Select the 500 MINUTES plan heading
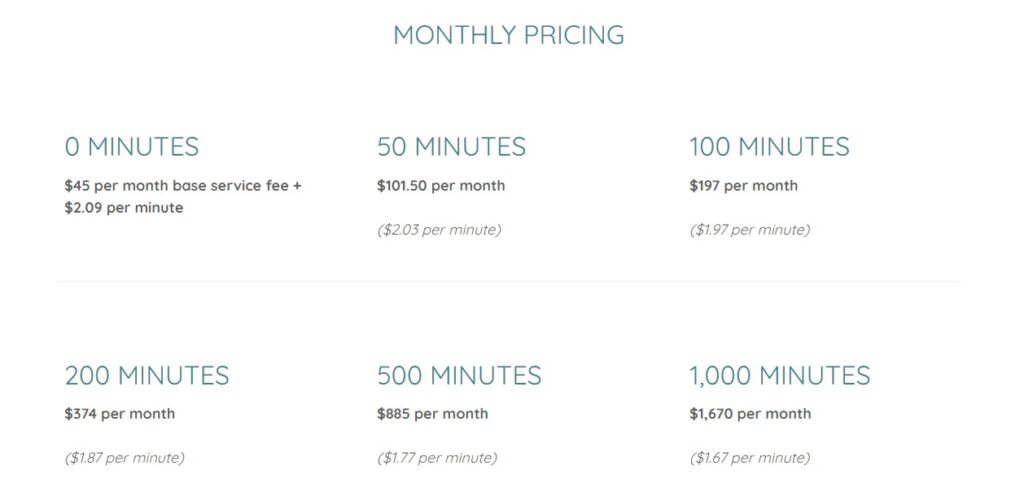1024x501 pixels. pos(459,376)
